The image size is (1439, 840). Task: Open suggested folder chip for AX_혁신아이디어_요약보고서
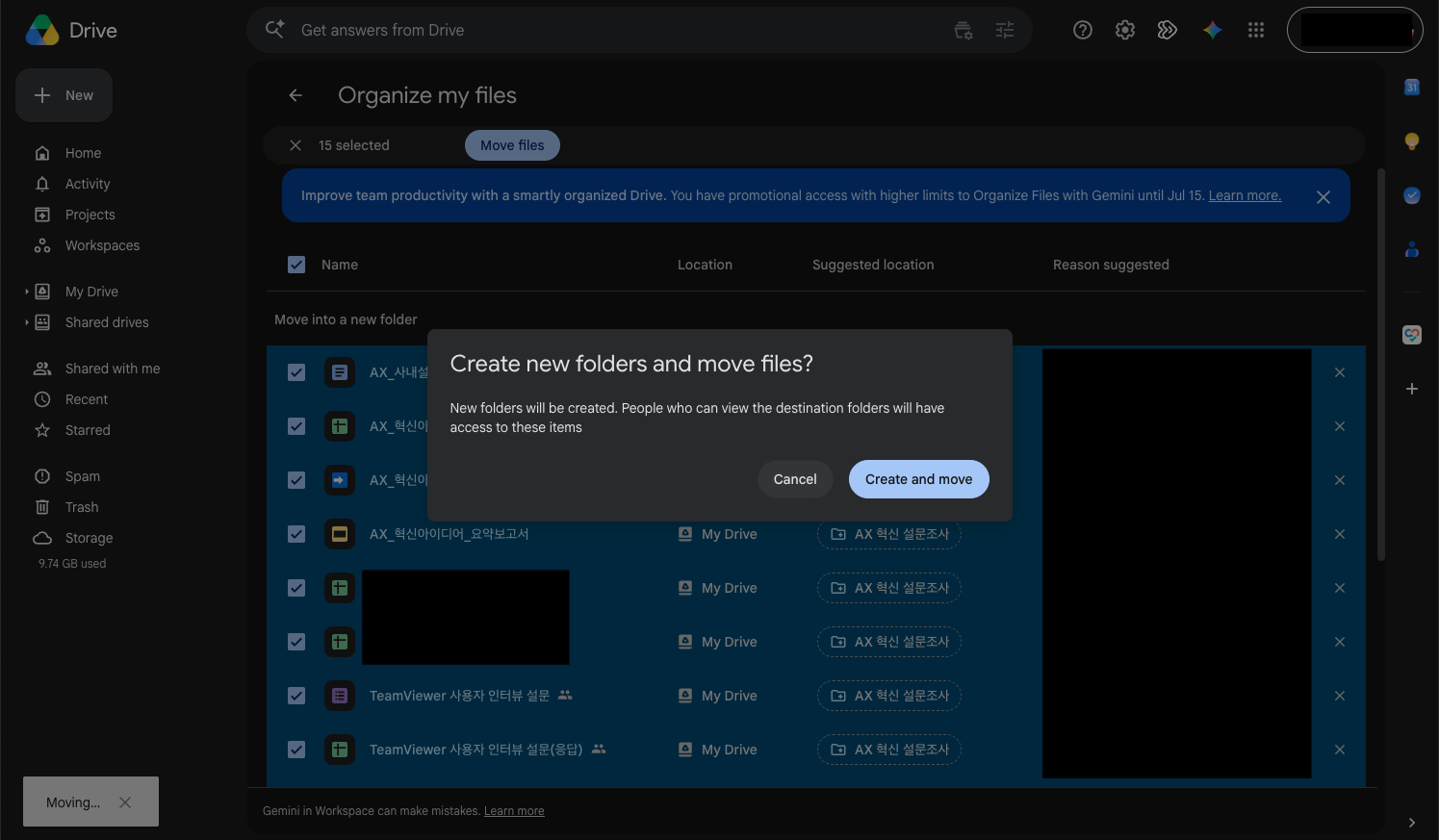tap(889, 534)
